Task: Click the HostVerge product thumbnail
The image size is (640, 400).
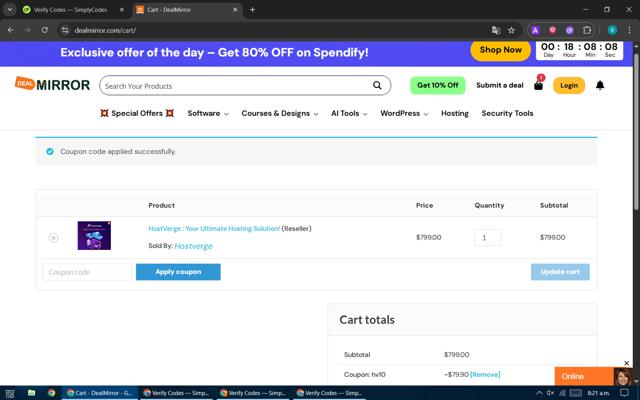Action: tap(94, 236)
